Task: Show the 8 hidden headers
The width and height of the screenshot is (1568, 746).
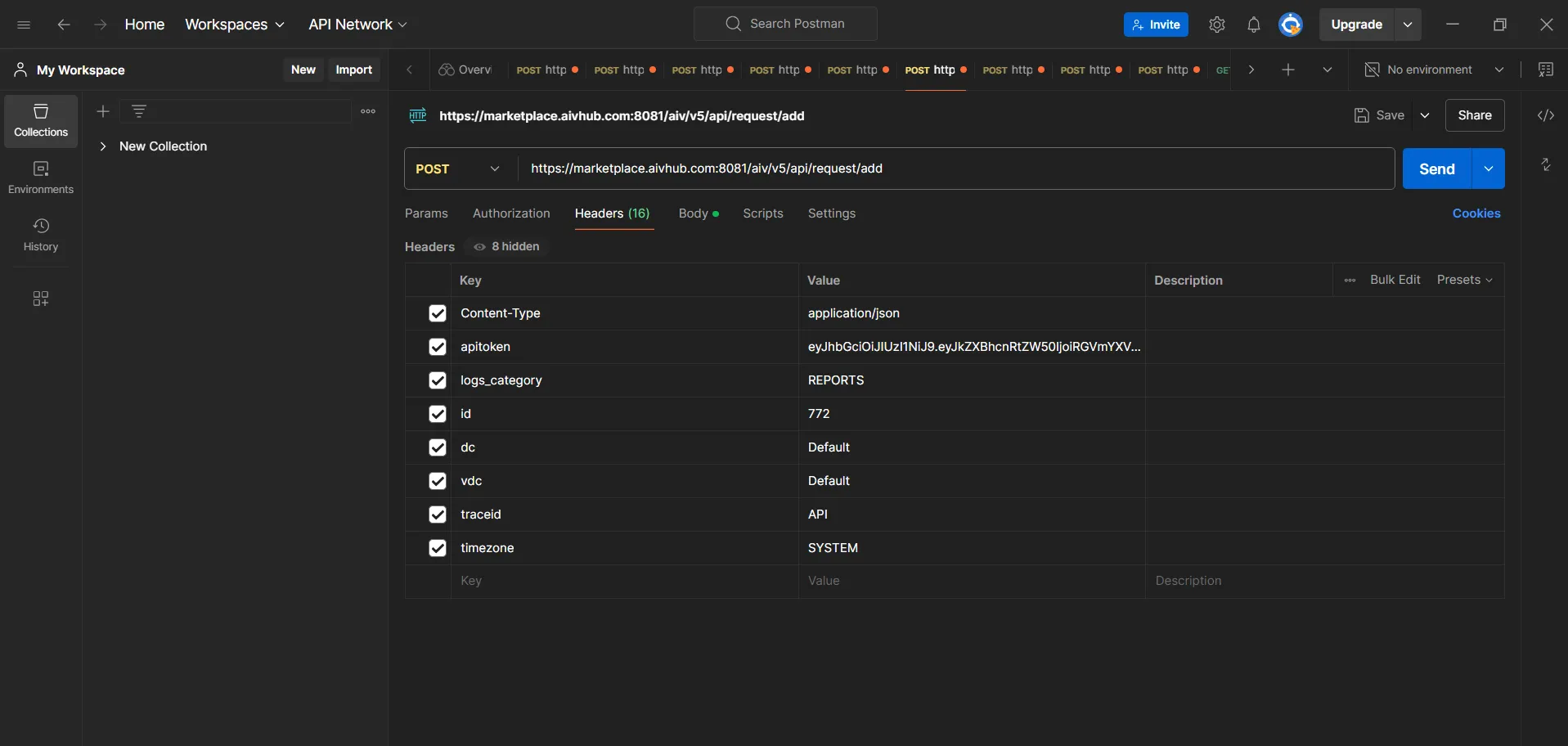Action: (x=506, y=246)
